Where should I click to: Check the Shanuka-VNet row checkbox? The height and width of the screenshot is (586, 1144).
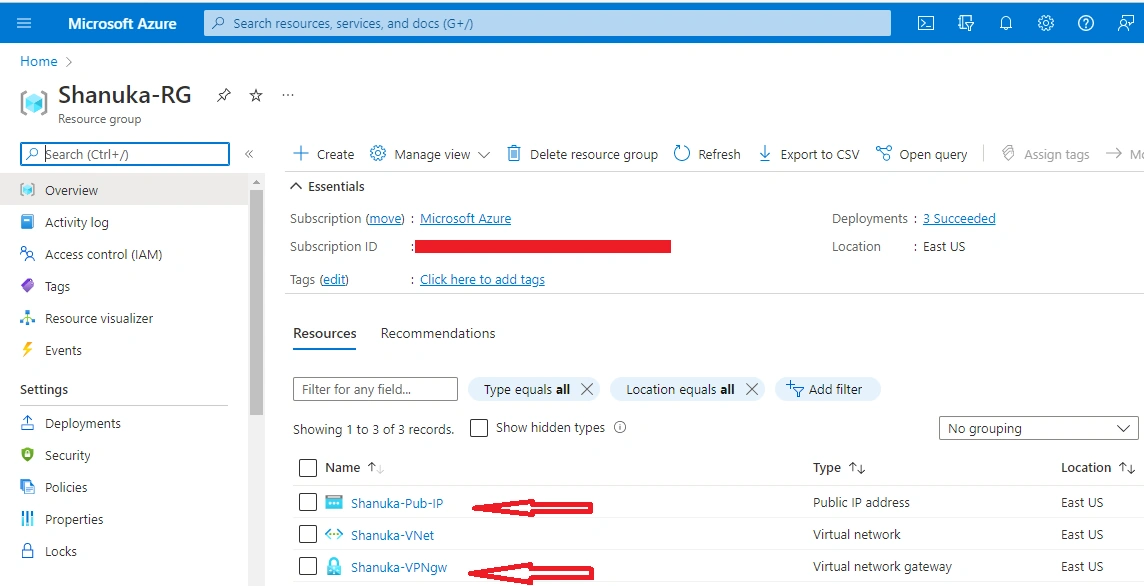point(308,534)
